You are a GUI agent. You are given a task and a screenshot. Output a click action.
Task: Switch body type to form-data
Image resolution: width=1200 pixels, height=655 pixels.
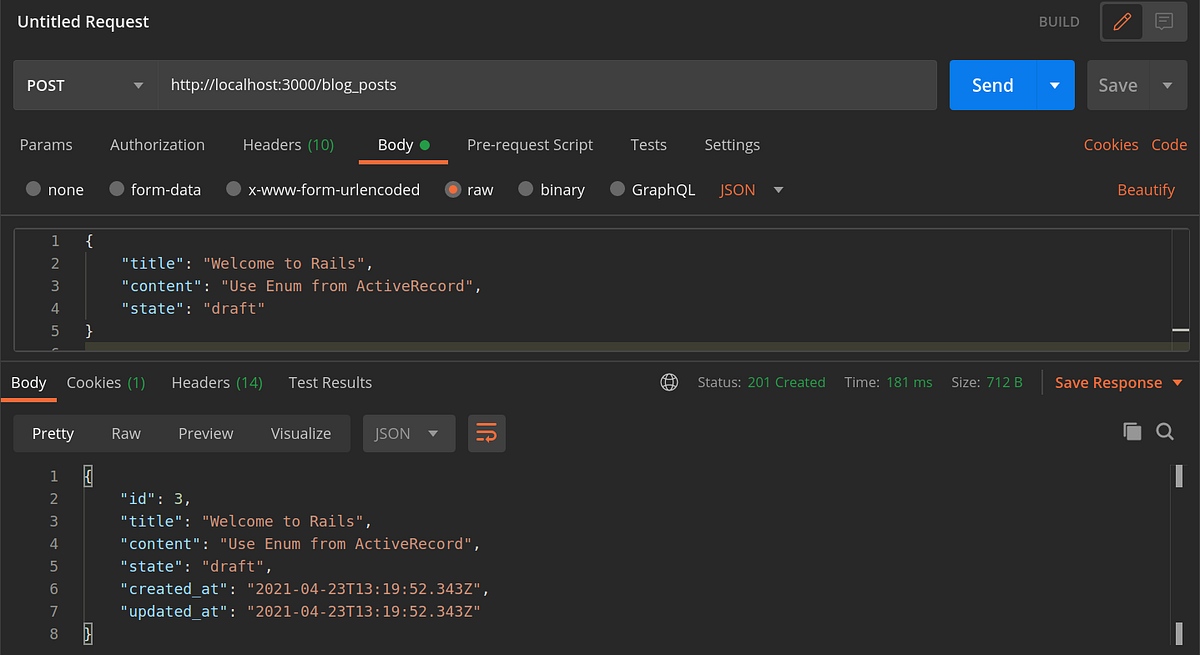tap(155, 189)
